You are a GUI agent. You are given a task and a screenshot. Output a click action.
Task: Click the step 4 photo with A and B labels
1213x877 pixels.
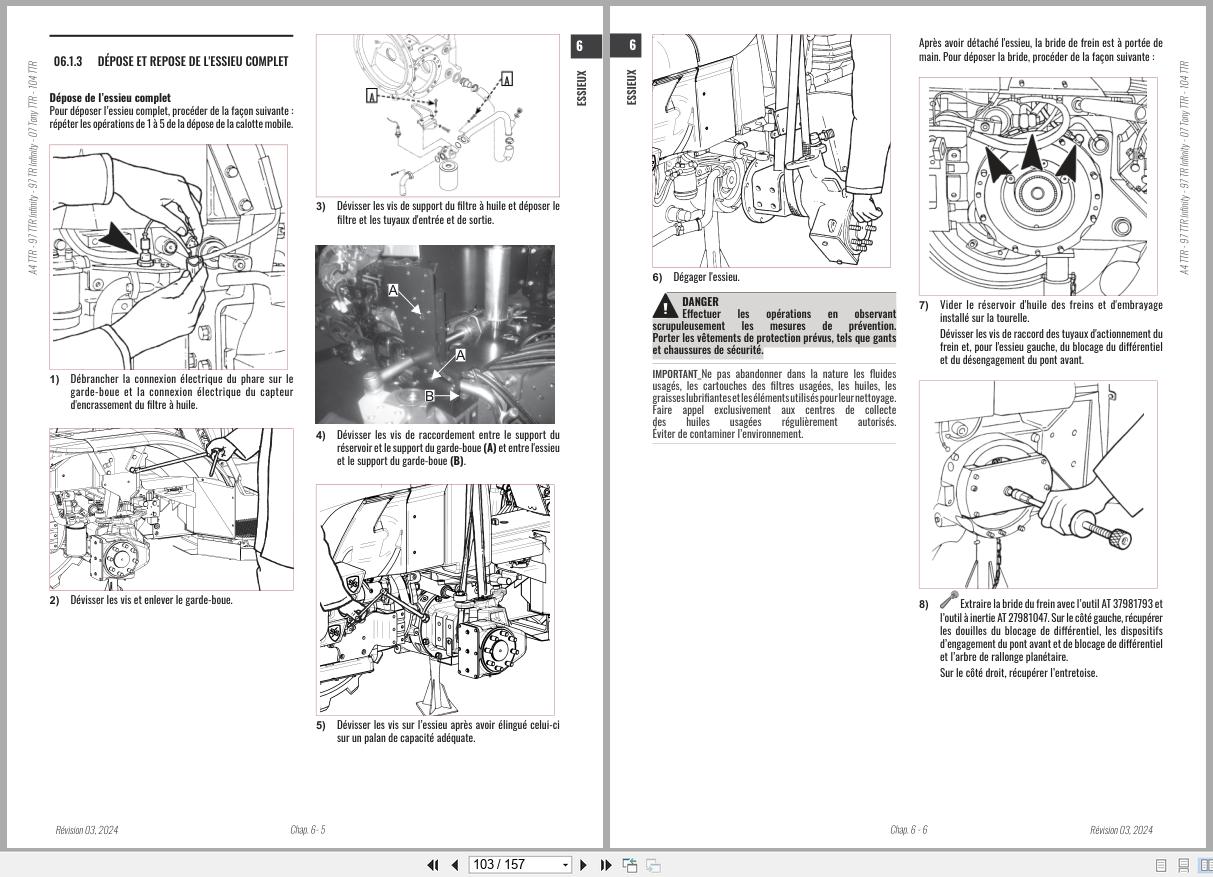tap(435, 335)
